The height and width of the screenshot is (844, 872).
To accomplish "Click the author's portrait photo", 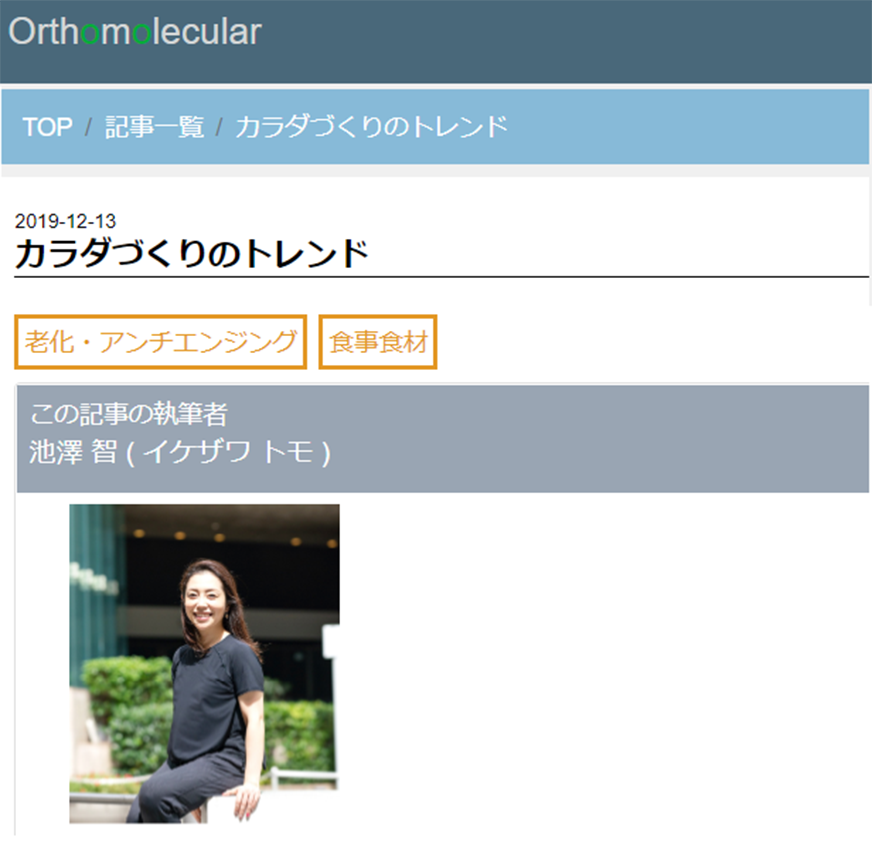I will 204,662.
